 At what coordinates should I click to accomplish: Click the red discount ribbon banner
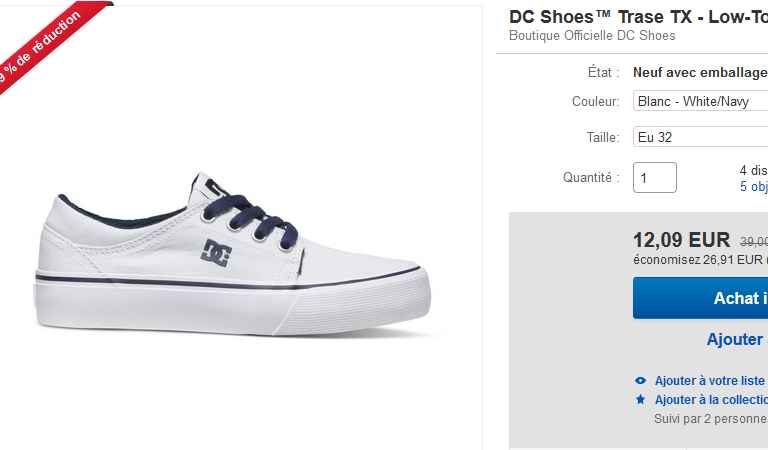(40, 52)
